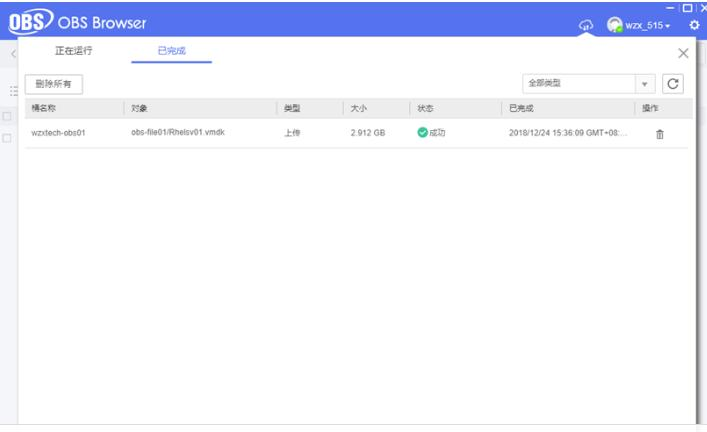707x432 pixels.
Task: Toggle the upper checkbox in background list
Action: tap(7, 116)
